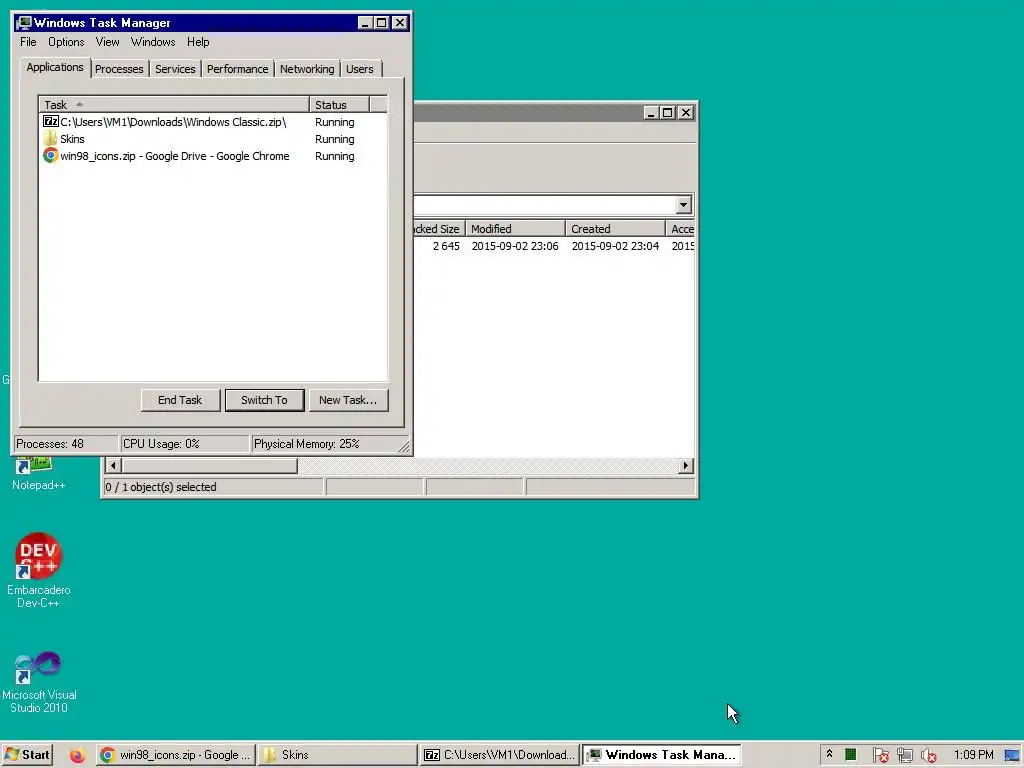Close the 7-Zip window

(x=686, y=112)
